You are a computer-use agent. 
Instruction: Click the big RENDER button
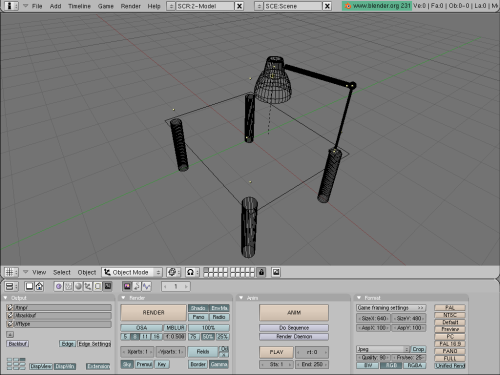(153, 312)
